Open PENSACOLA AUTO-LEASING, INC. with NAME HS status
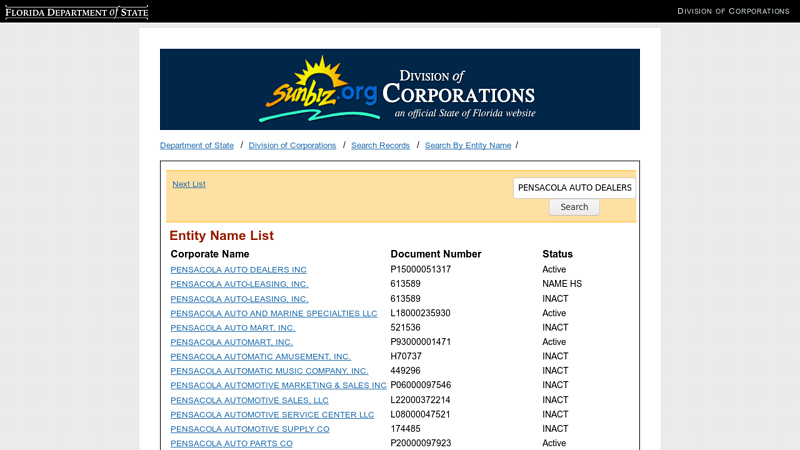Image resolution: width=800 pixels, height=450 pixels. [x=239, y=284]
